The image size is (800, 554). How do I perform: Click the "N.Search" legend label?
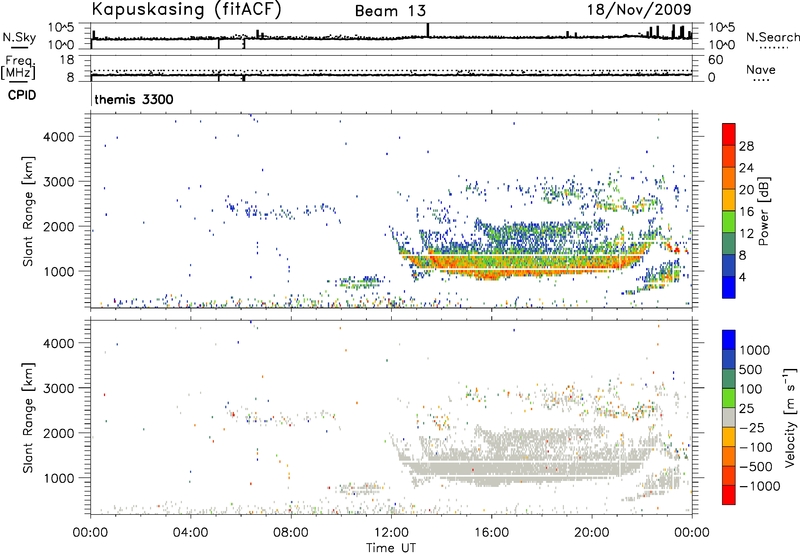pos(773,37)
